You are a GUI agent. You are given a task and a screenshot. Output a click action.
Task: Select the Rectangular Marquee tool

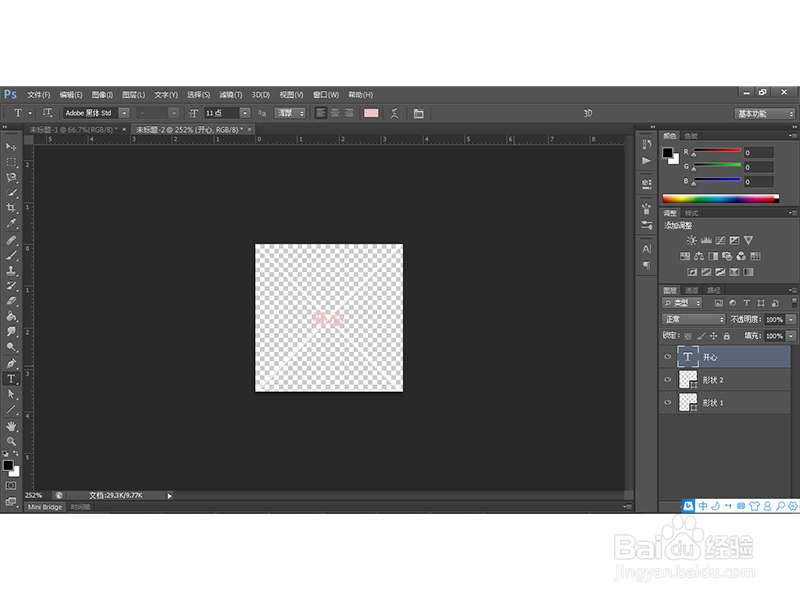[x=11, y=162]
